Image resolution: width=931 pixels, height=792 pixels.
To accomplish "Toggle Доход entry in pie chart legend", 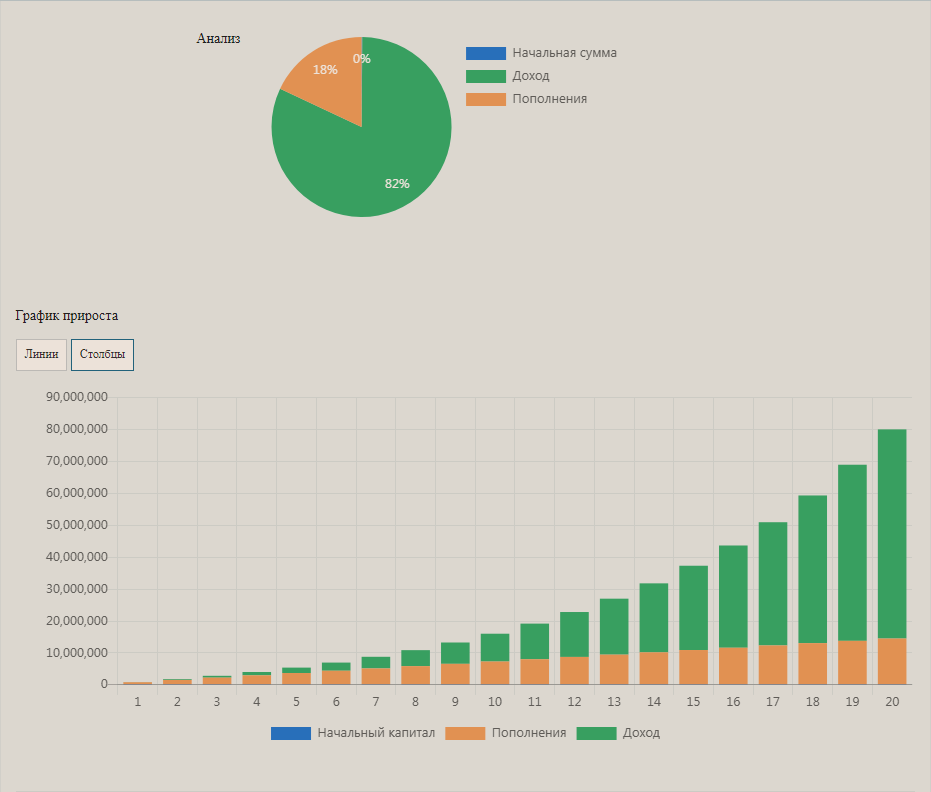I will tap(508, 76).
